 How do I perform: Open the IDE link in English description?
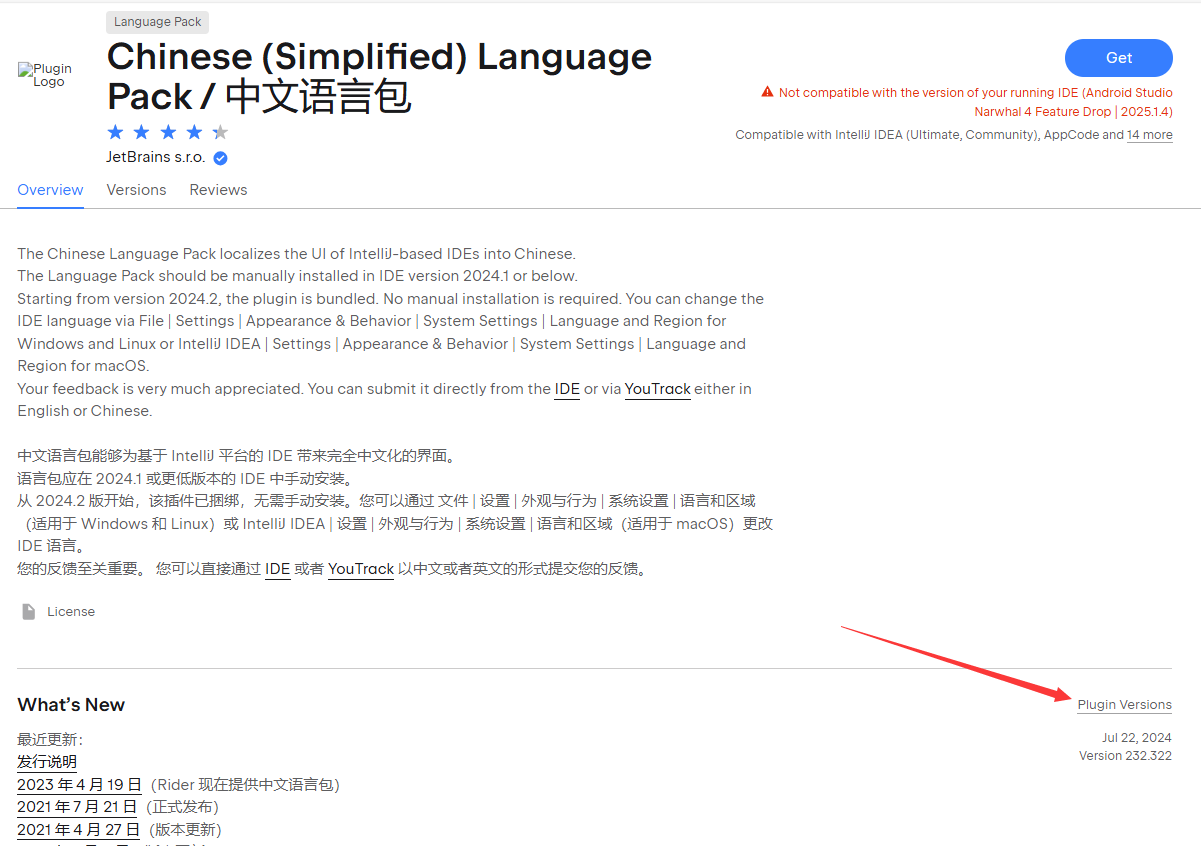pyautogui.click(x=567, y=389)
